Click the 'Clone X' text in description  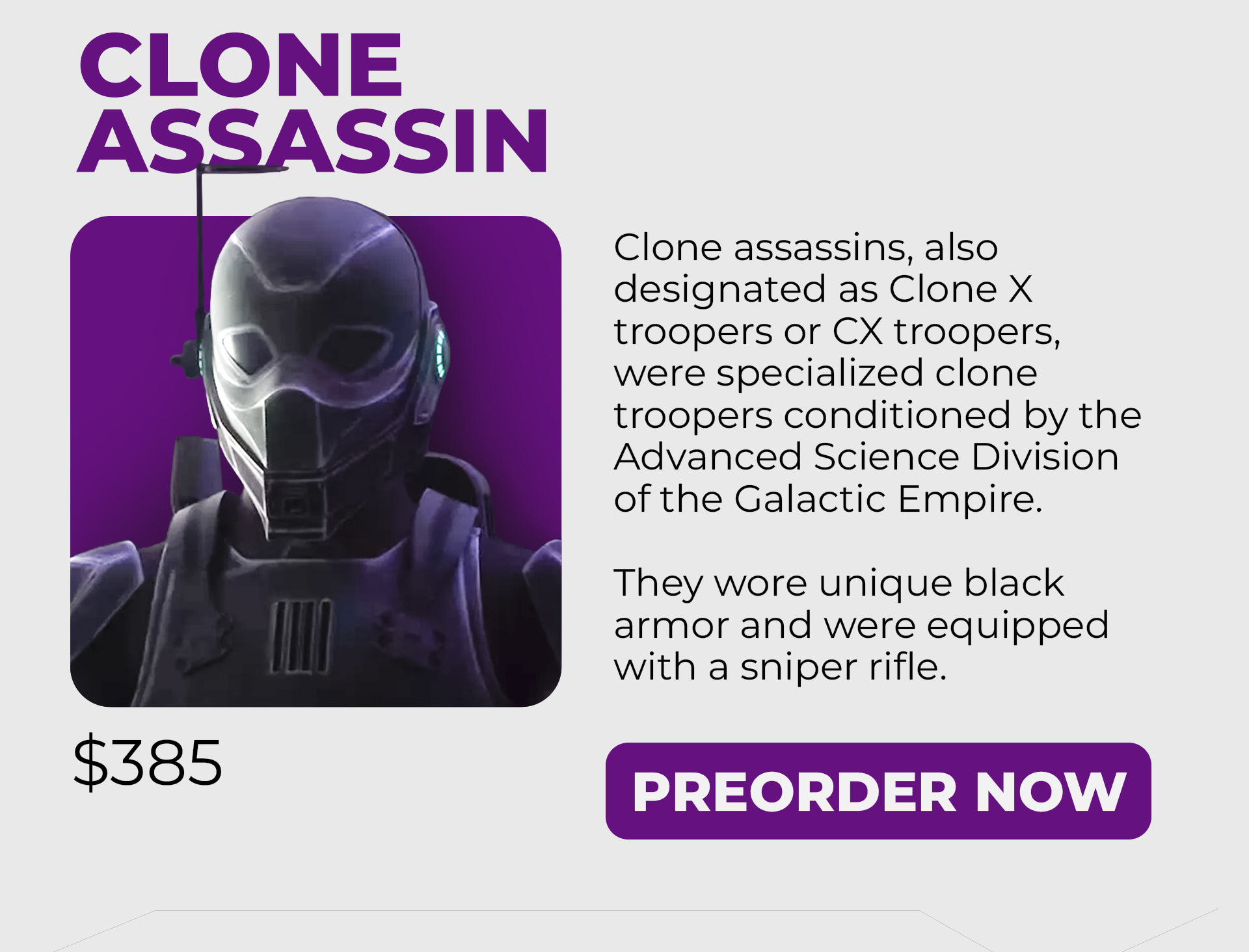(x=961, y=289)
